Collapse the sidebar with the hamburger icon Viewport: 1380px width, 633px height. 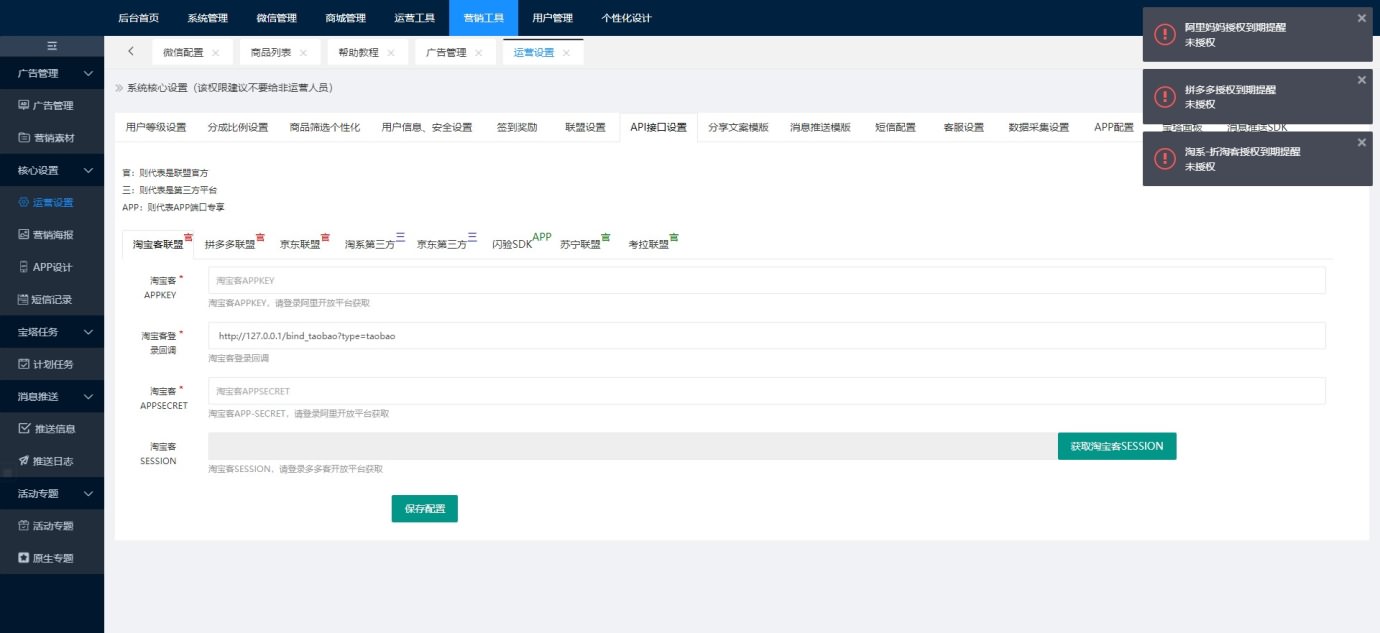click(52, 46)
